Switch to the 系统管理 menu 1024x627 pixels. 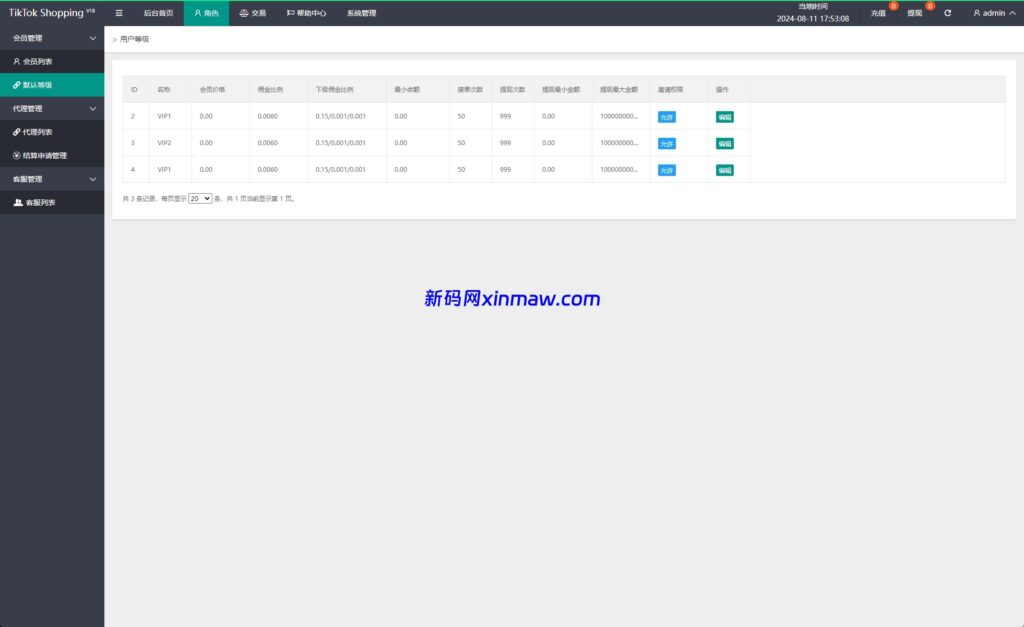(359, 13)
